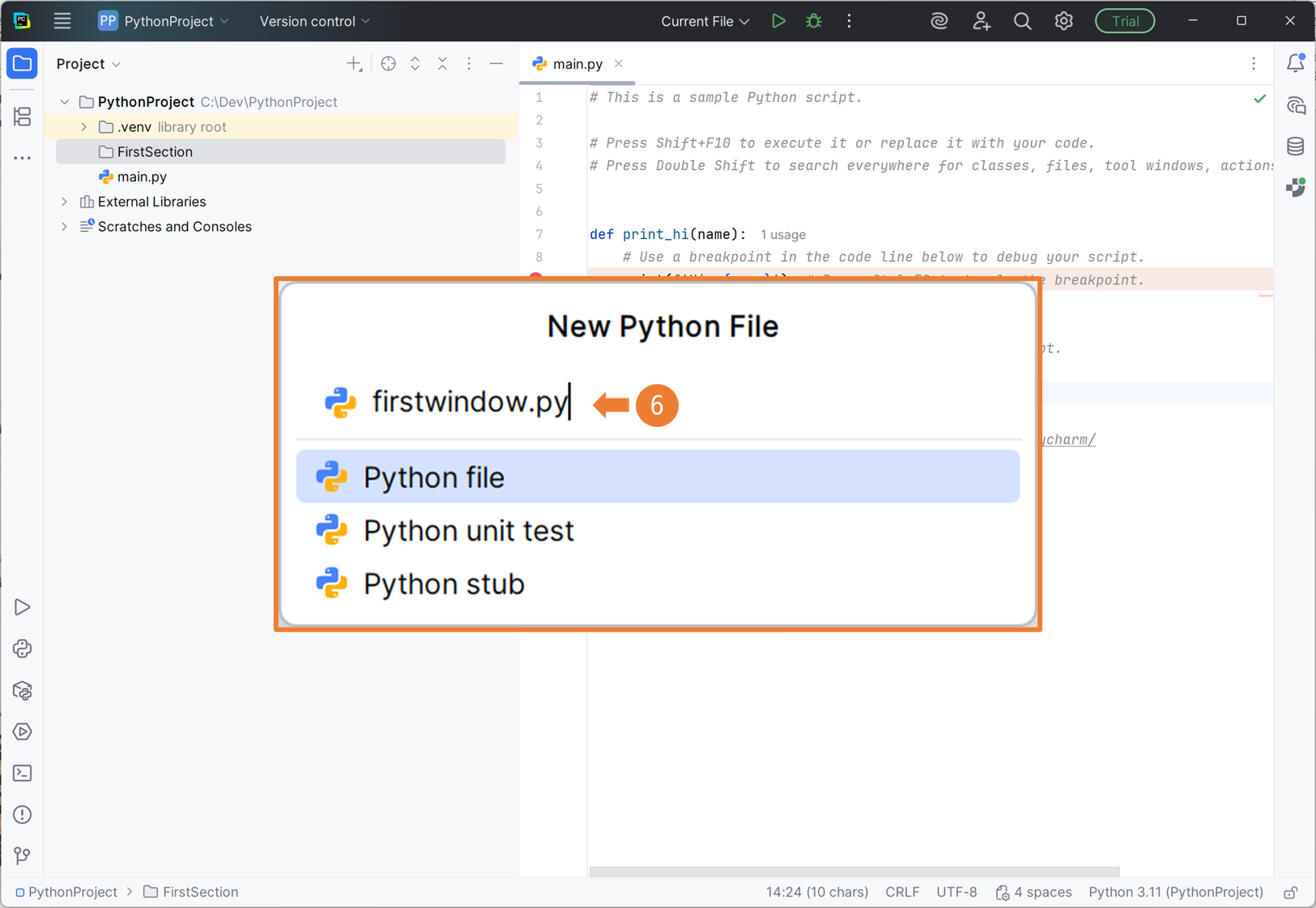The height and width of the screenshot is (908, 1316).
Task: Open Git version control tool window
Action: click(x=23, y=856)
